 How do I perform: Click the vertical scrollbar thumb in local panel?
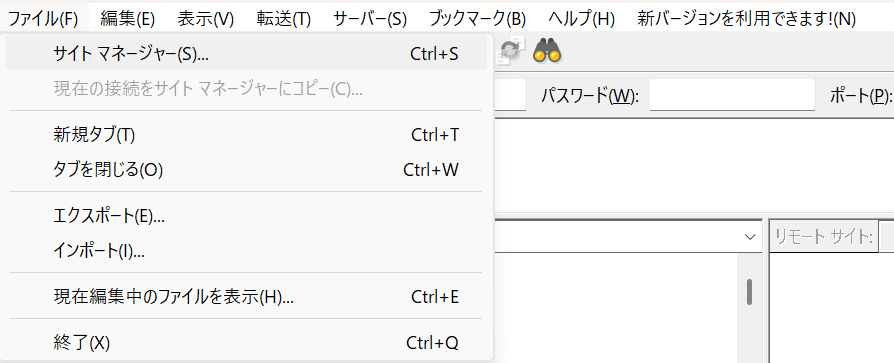[749, 292]
